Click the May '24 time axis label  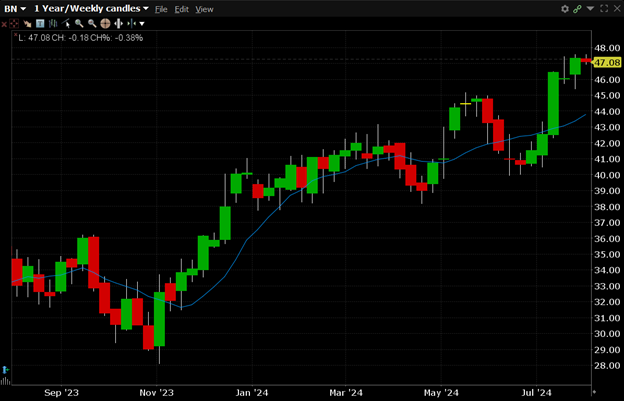(x=441, y=393)
